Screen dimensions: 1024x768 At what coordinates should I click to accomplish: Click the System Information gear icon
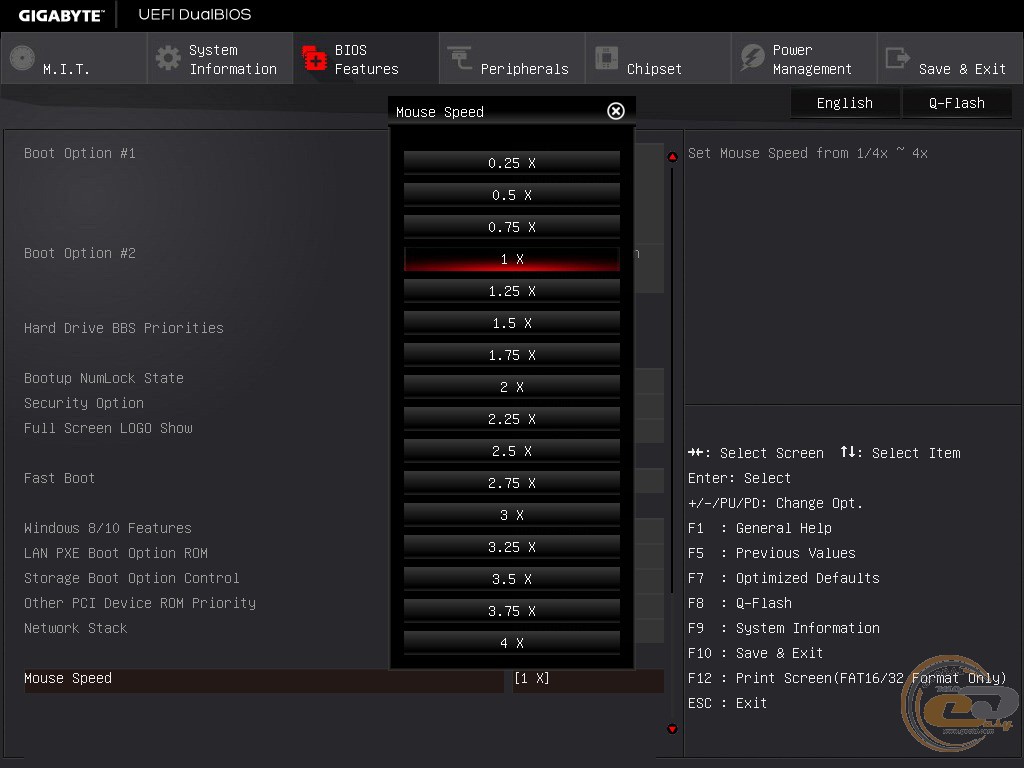pyautogui.click(x=168, y=59)
